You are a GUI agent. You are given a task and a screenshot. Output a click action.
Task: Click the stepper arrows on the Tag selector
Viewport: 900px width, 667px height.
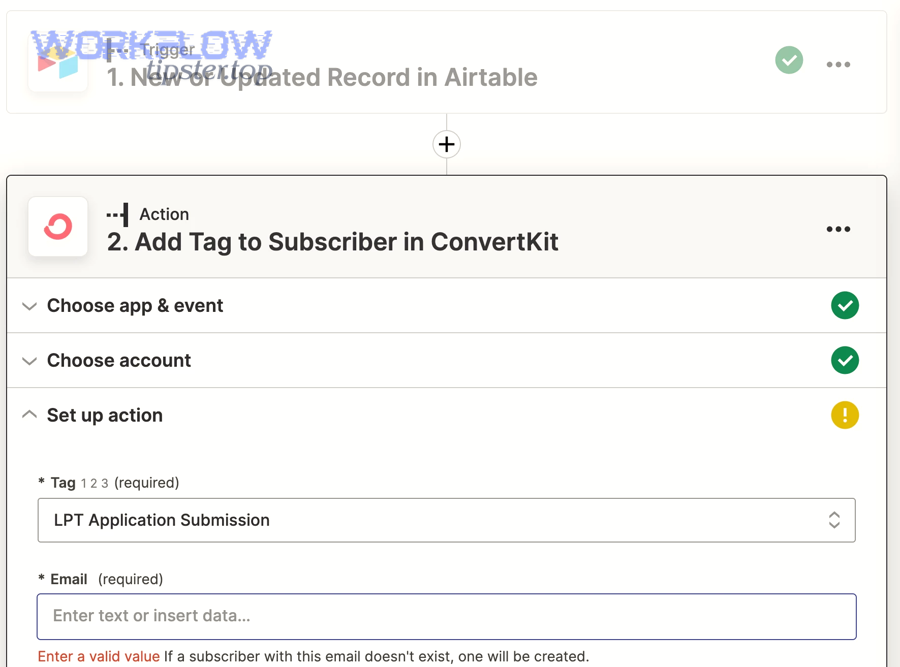tap(833, 520)
